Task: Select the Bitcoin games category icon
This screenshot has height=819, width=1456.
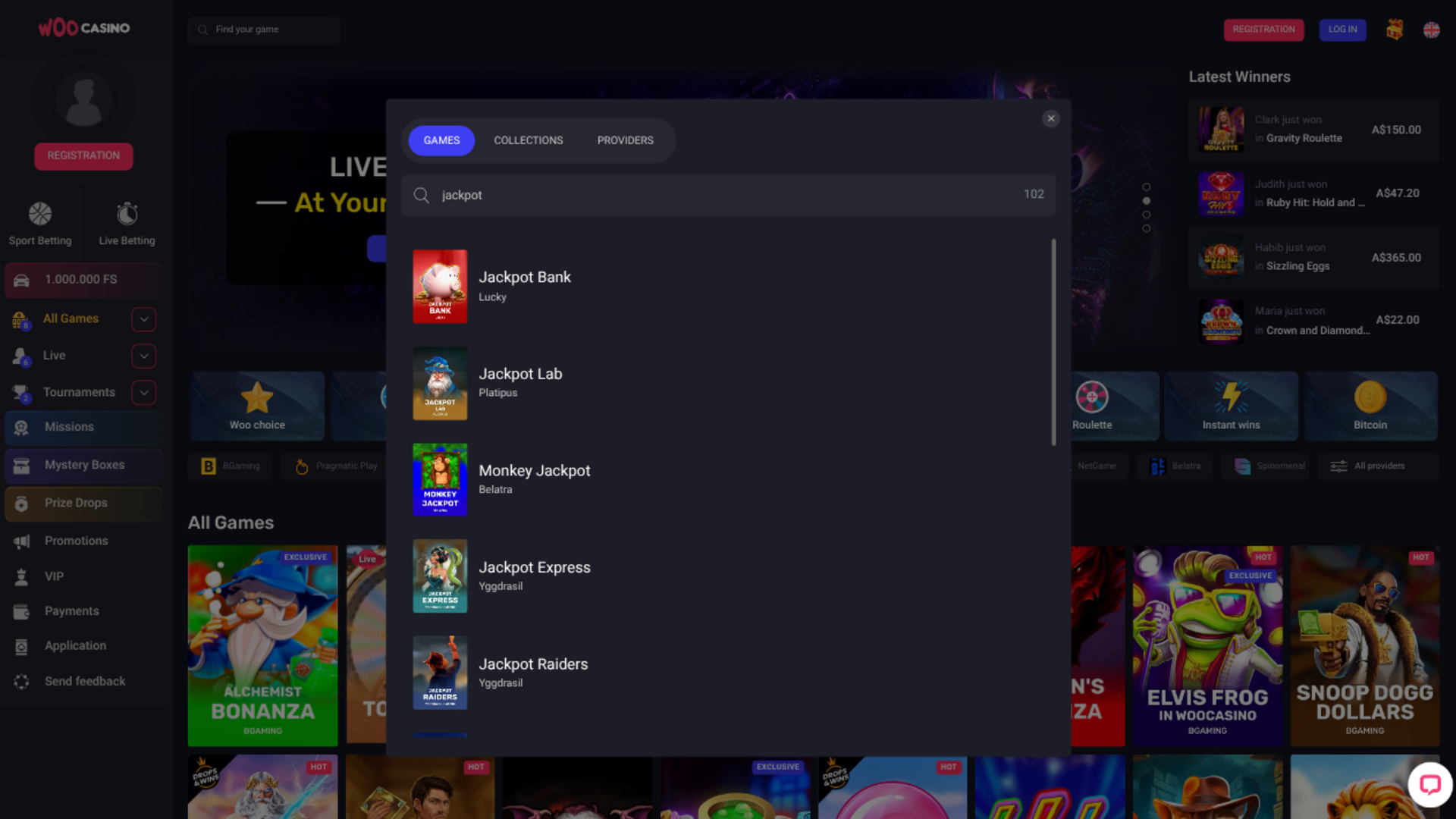Action: [x=1370, y=397]
